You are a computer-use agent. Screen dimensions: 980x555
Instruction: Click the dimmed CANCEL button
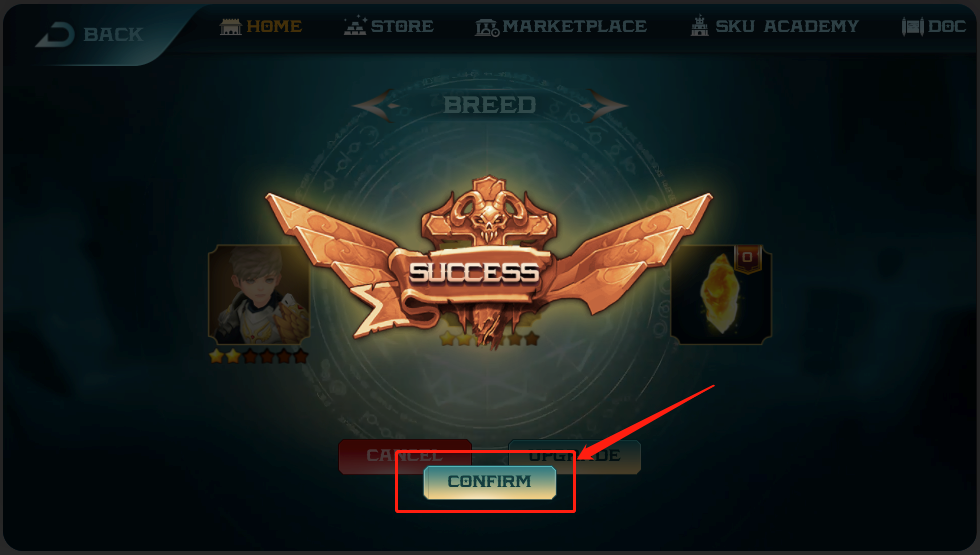click(x=404, y=455)
